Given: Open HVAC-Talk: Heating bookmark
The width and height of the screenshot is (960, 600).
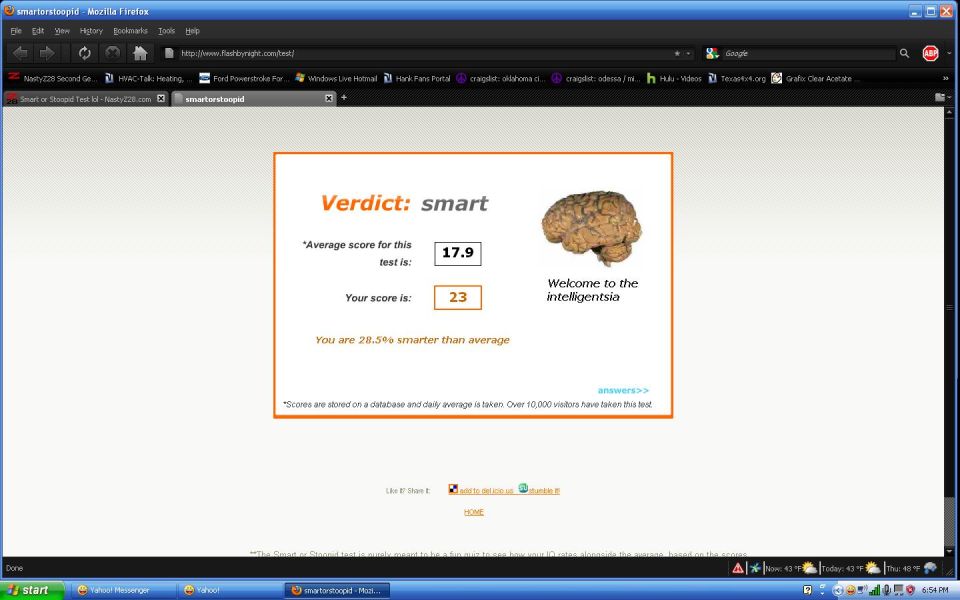Looking at the screenshot, I should point(148,78).
